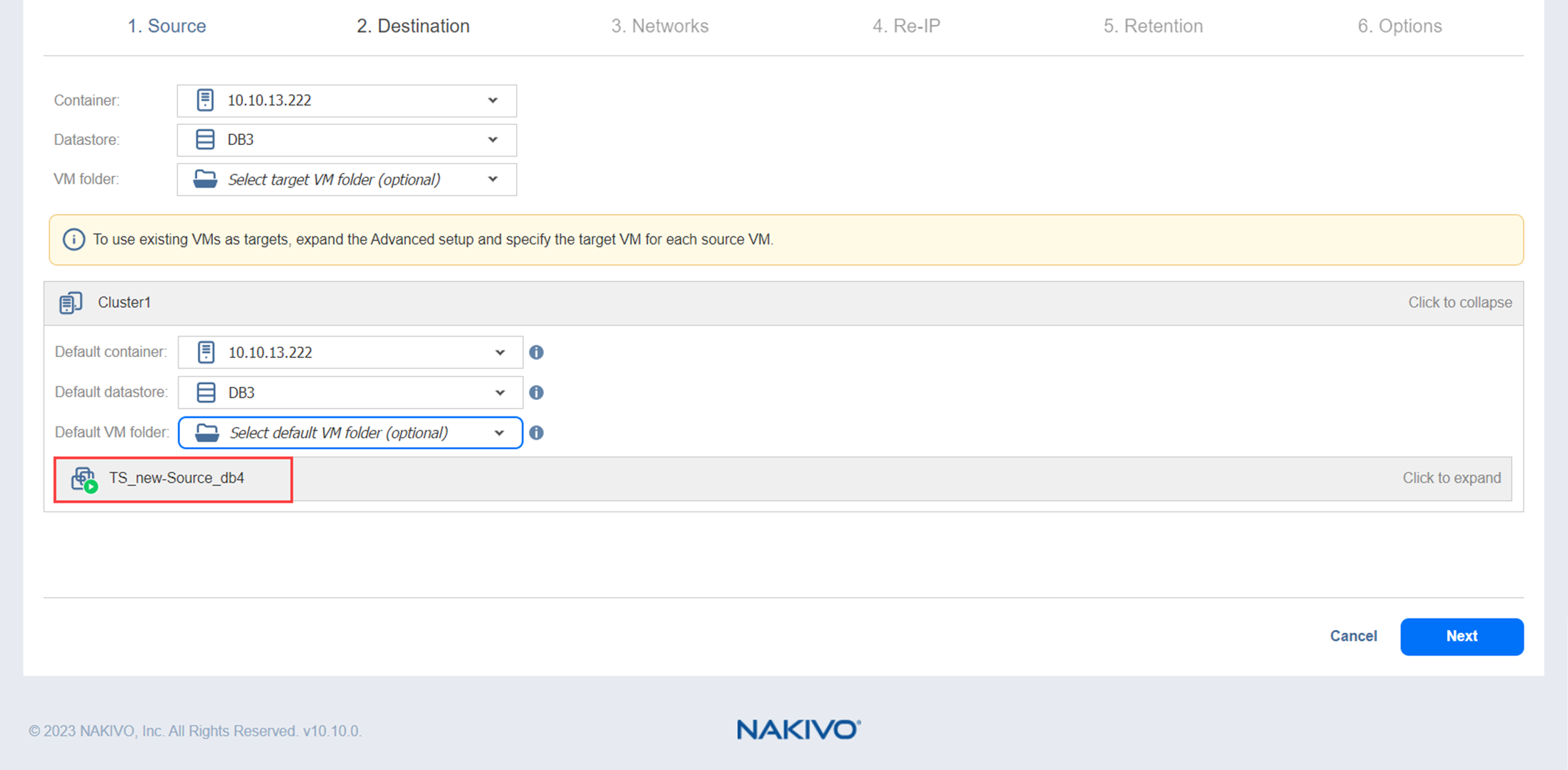Click the info icon beside Default container
The width and height of the screenshot is (1568, 770).
536,352
